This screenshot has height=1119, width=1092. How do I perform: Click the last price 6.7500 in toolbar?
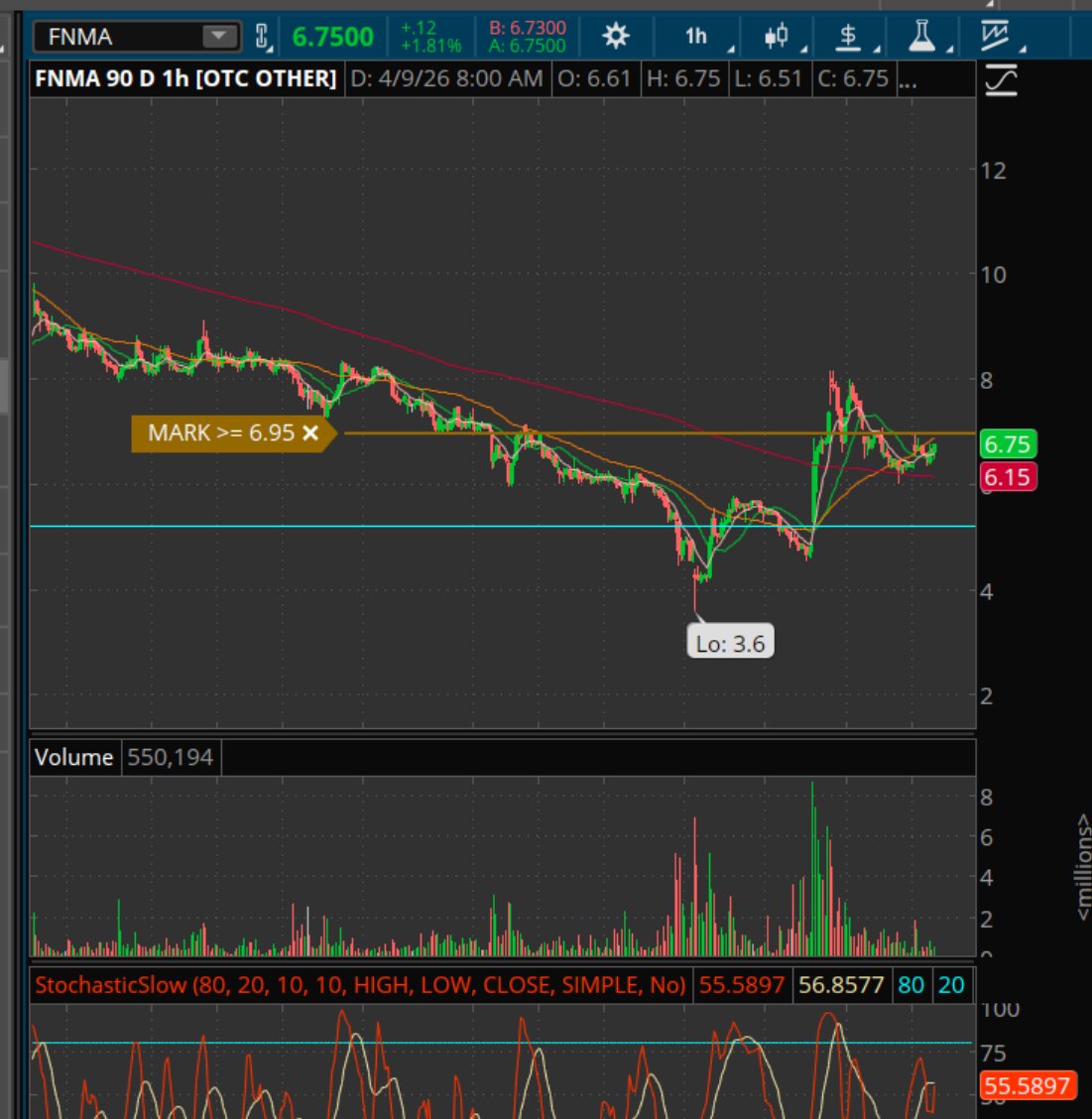coord(332,37)
